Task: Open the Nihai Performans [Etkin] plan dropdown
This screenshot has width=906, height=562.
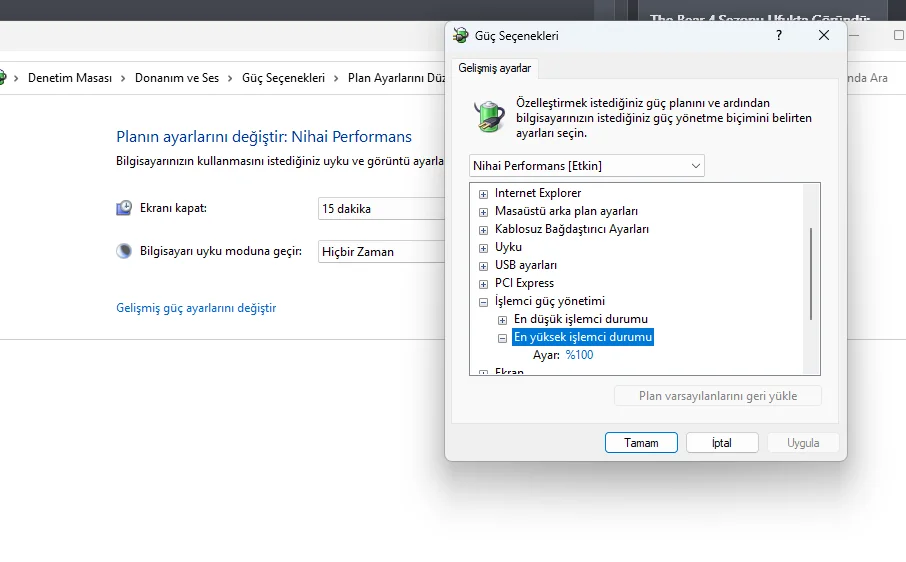Action: tap(586, 166)
